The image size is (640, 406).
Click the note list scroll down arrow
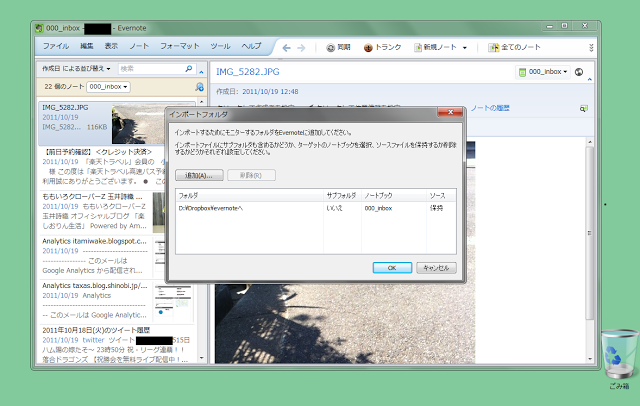(202, 358)
